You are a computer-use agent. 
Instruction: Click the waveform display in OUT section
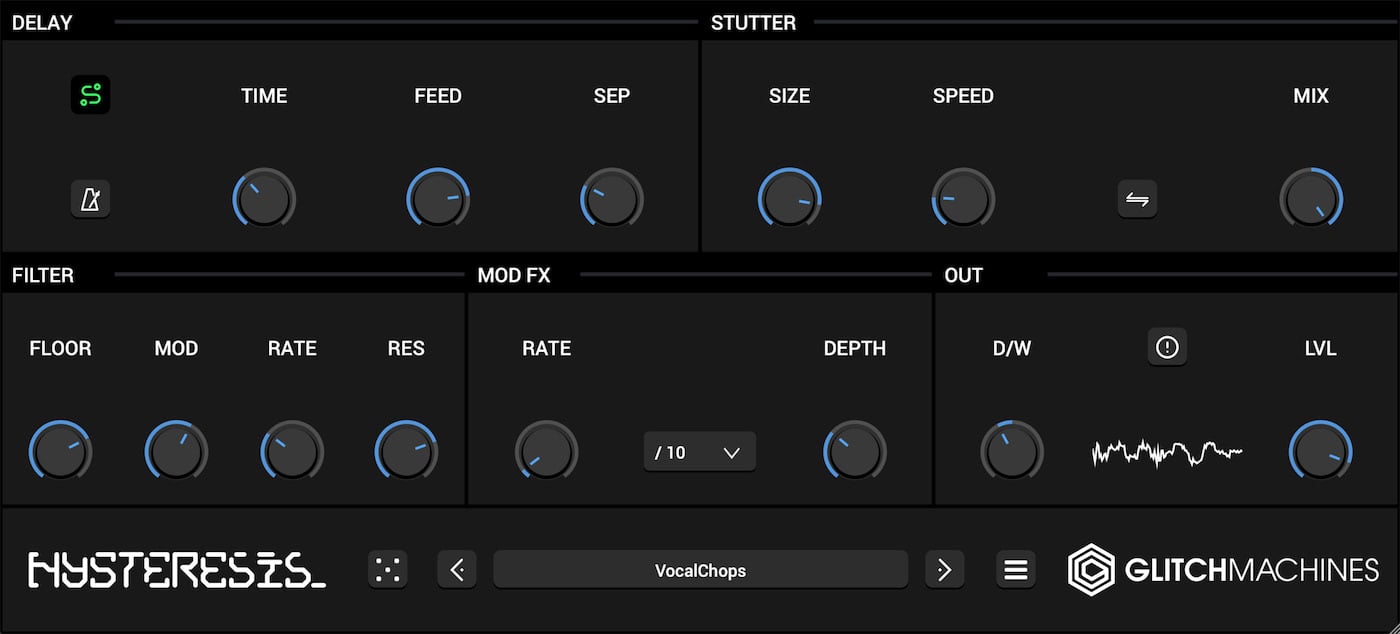click(1167, 451)
